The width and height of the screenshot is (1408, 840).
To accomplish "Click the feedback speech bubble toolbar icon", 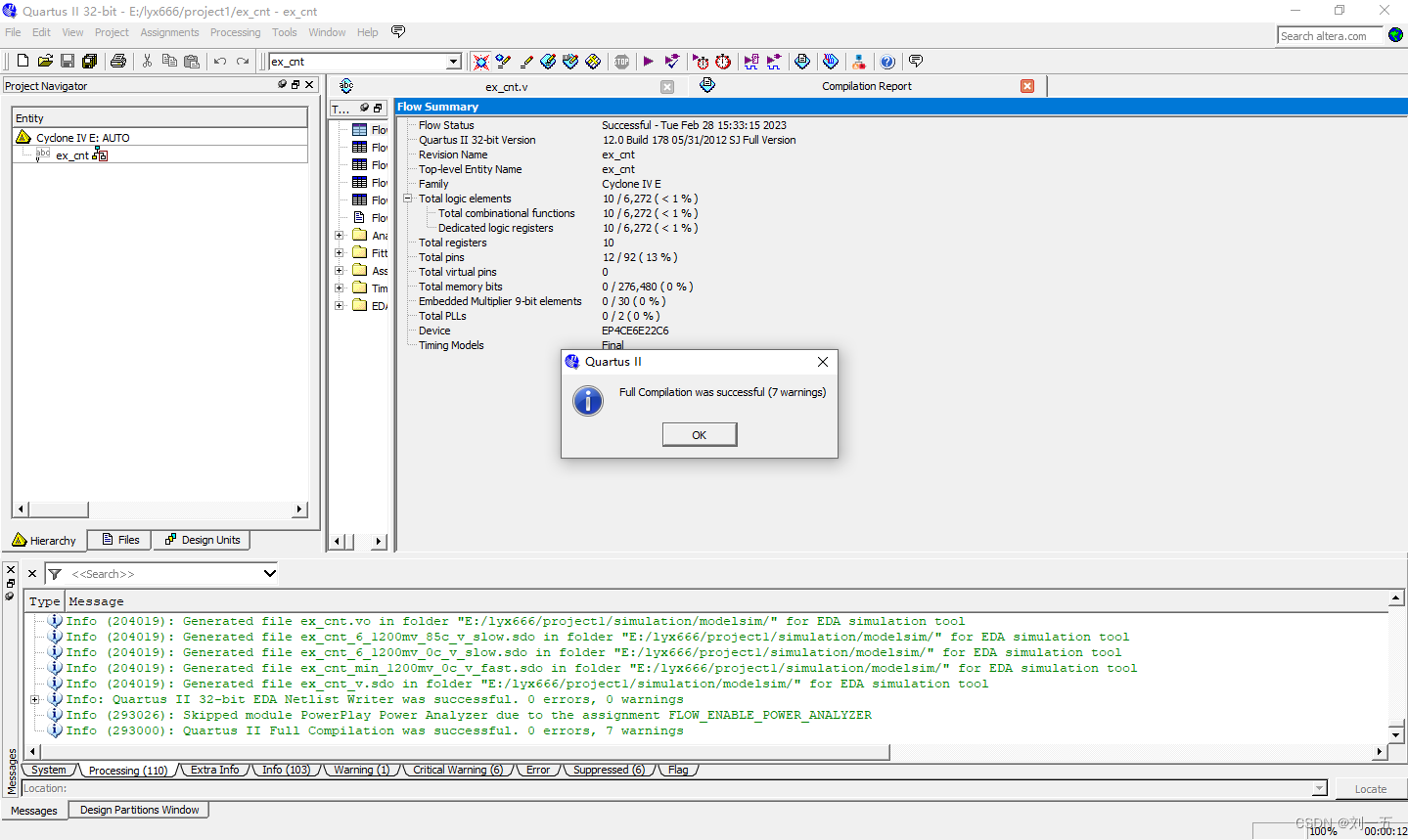I will coord(916,62).
